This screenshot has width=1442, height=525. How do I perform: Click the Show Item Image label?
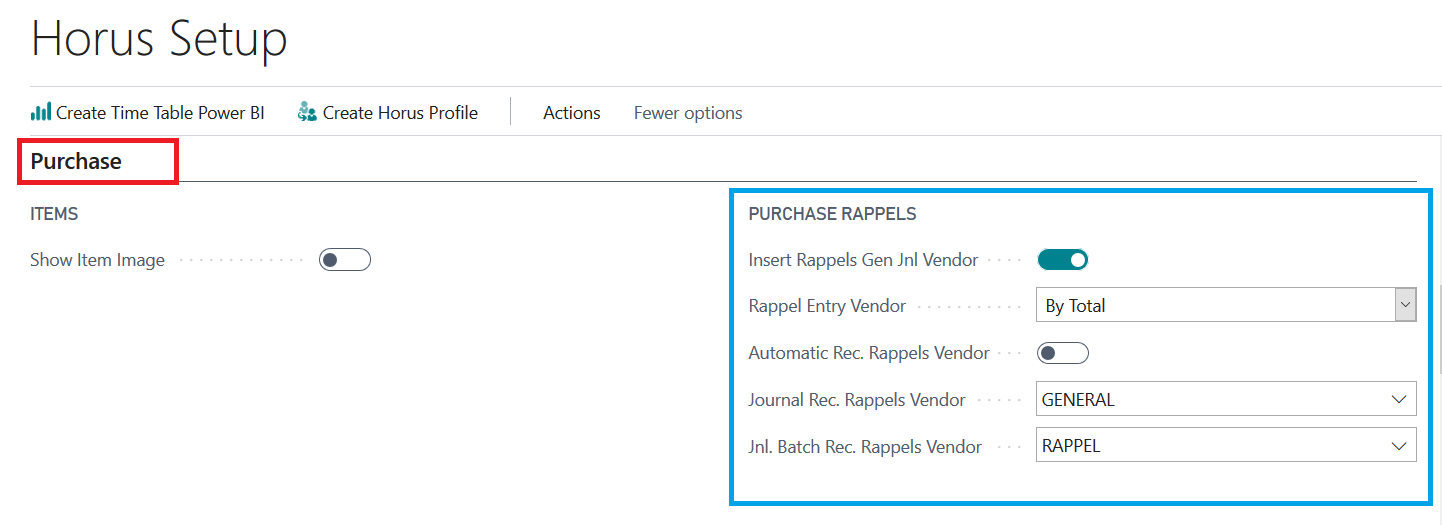97,260
